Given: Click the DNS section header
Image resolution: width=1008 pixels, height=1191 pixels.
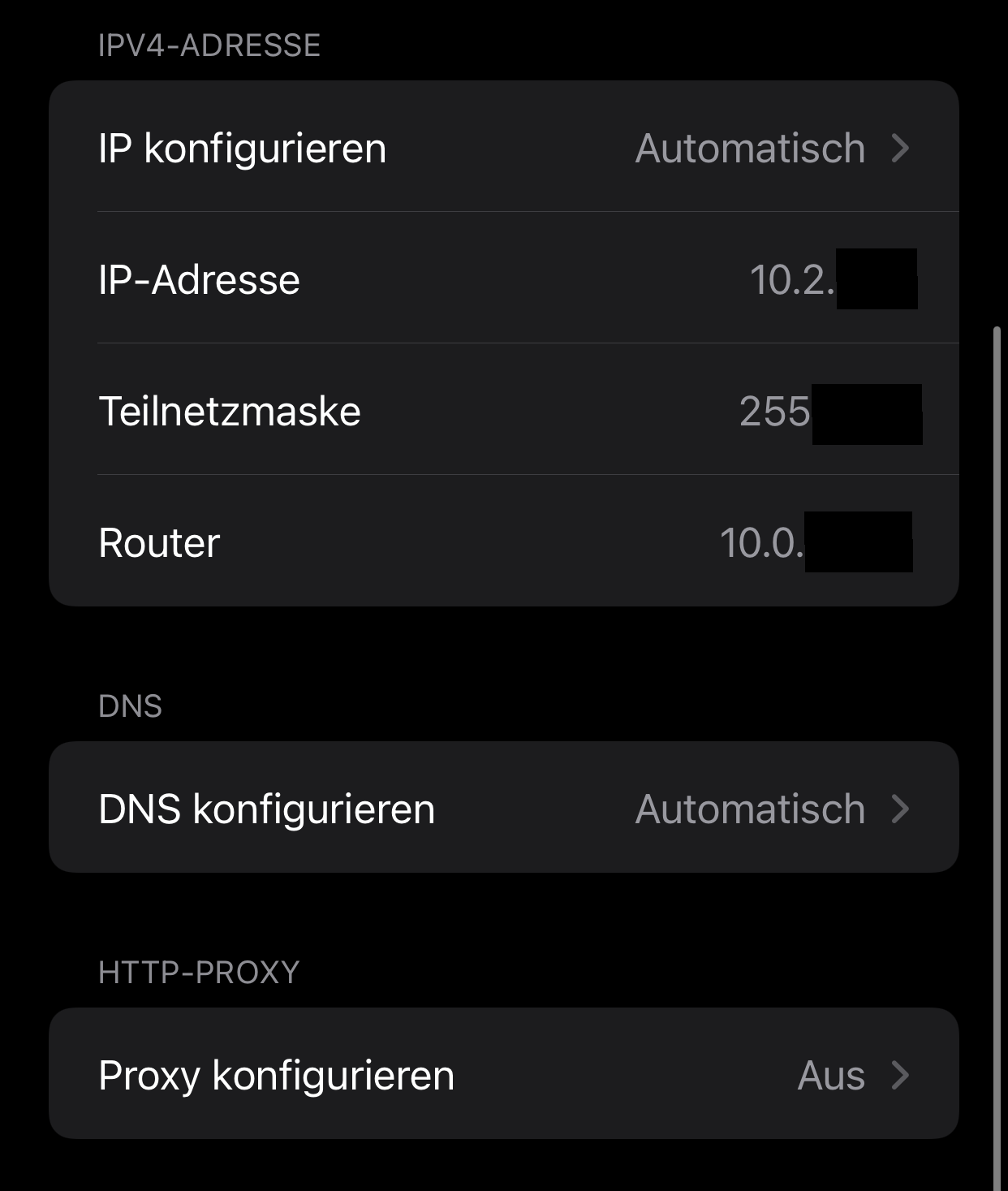Looking at the screenshot, I should pos(130,706).
